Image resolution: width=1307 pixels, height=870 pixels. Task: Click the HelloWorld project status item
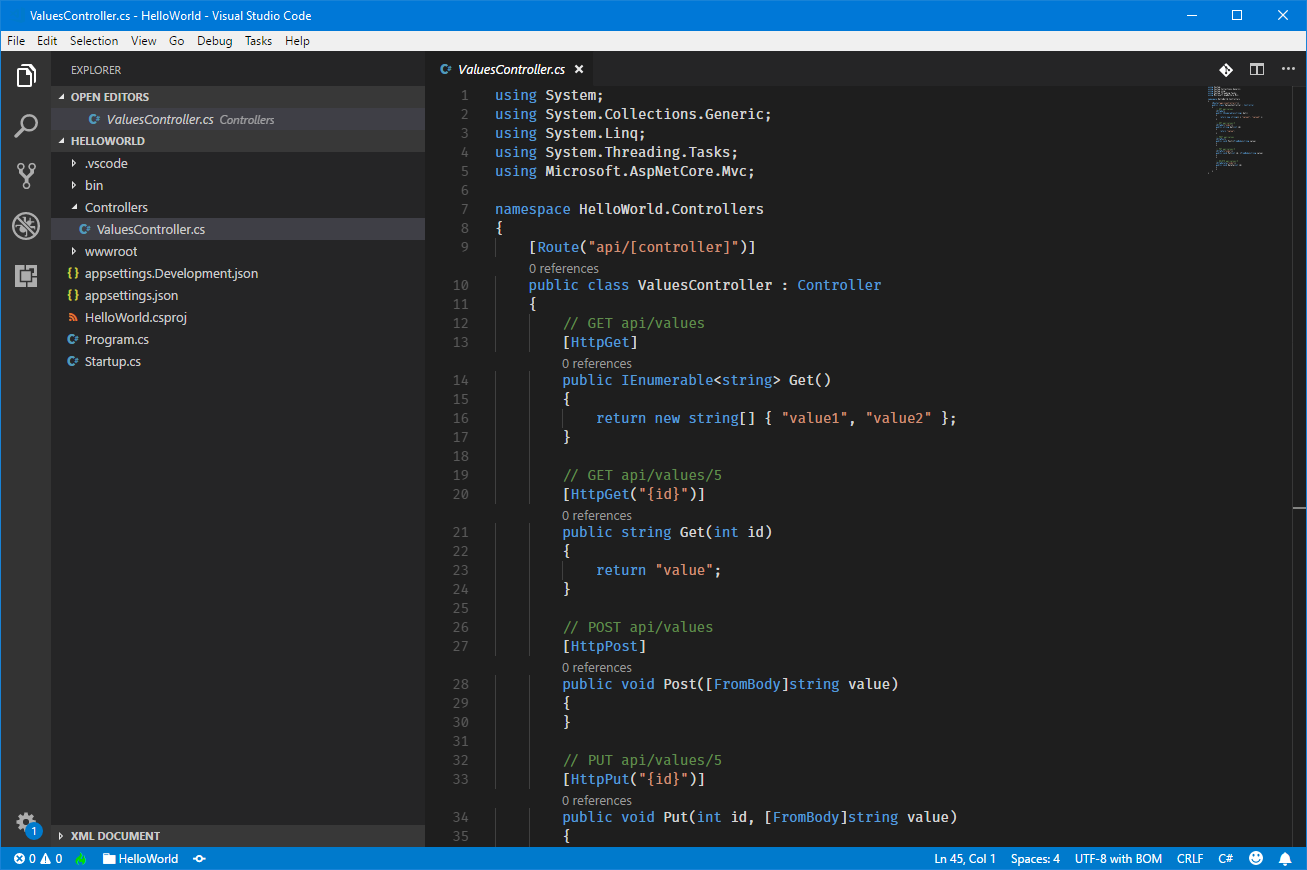(x=140, y=858)
